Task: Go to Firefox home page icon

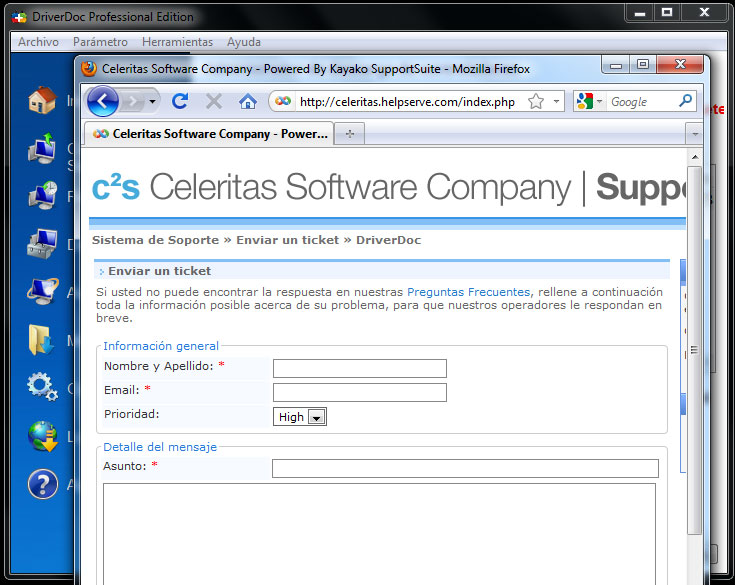Action: click(x=247, y=101)
